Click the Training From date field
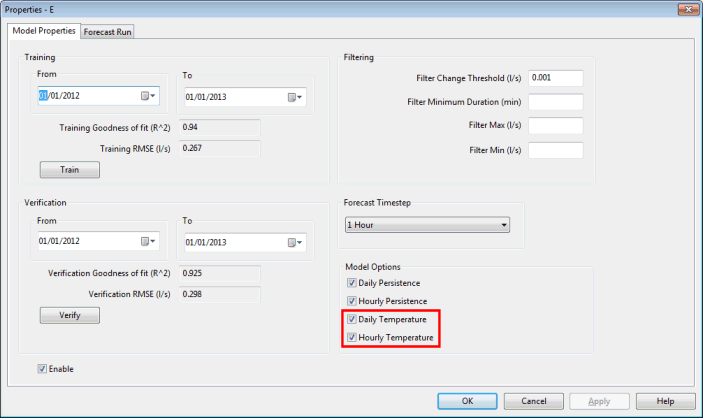The width and height of the screenshot is (703, 418). [x=99, y=96]
